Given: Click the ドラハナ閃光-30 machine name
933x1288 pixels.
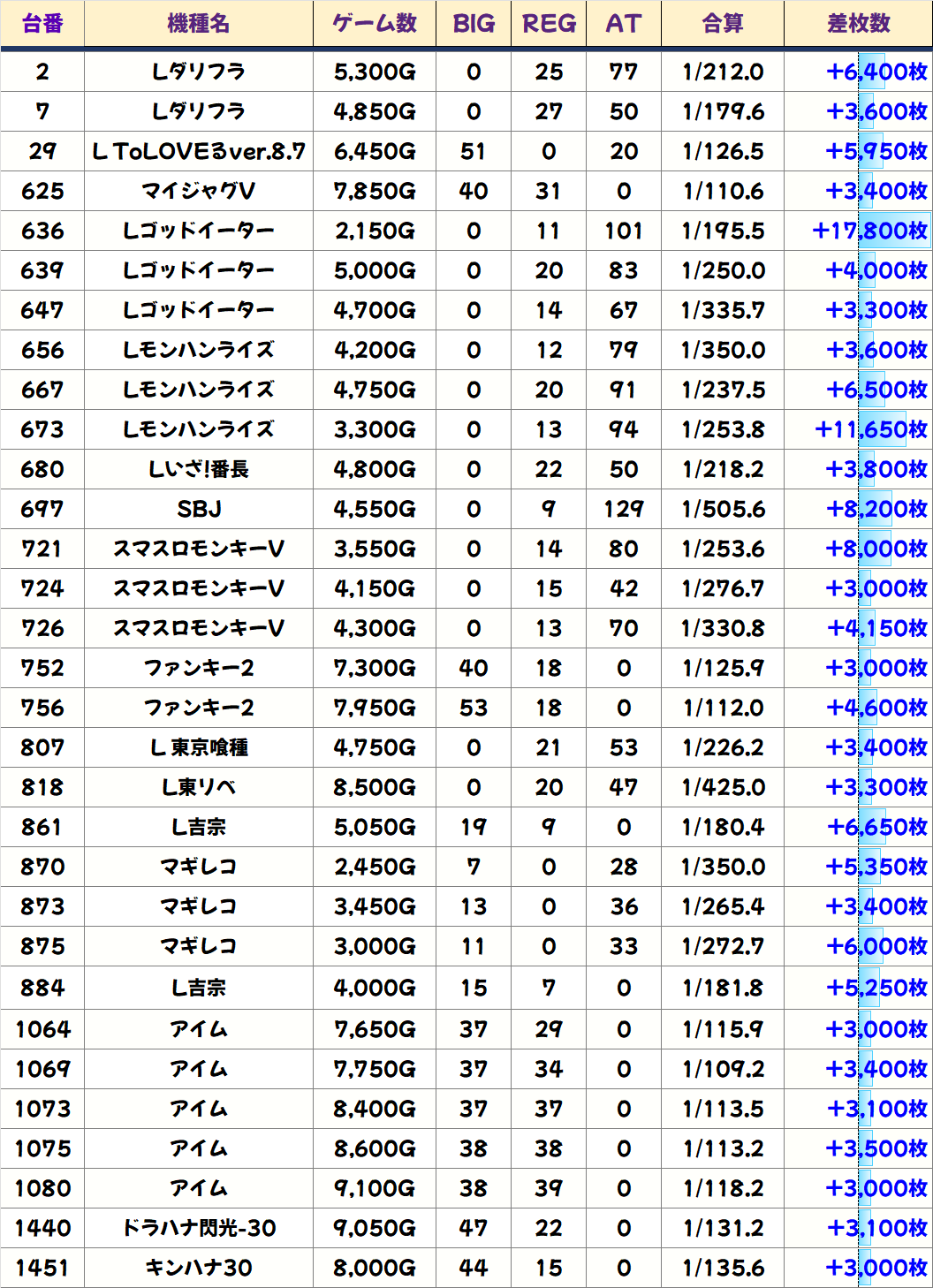Looking at the screenshot, I should tap(199, 1229).
